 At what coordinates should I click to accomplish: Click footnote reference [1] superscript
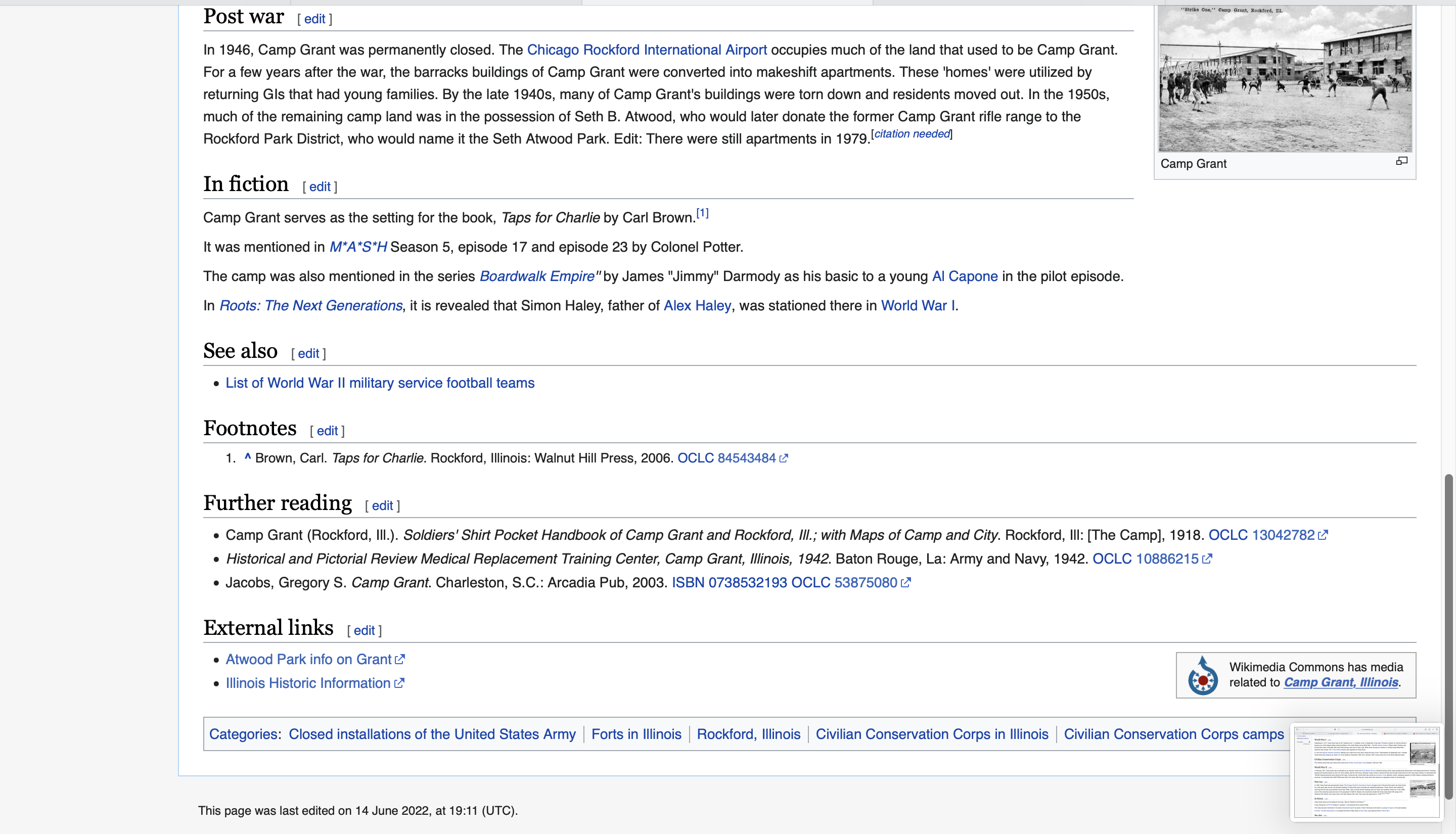point(702,214)
